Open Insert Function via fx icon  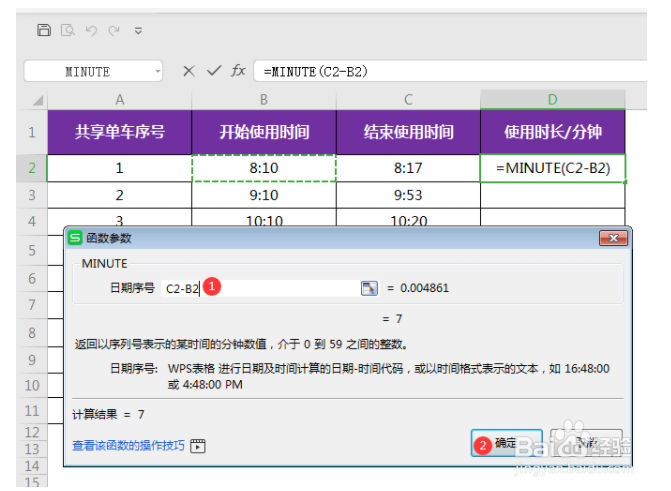tap(238, 70)
